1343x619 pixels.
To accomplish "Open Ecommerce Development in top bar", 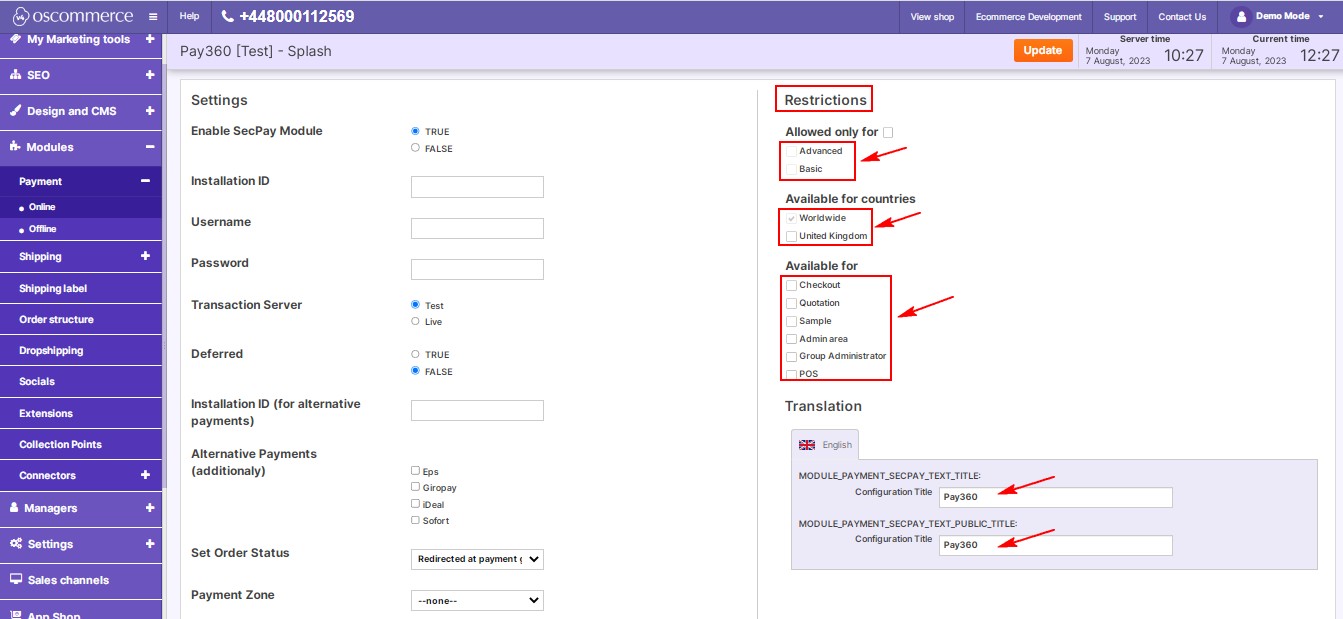I will [x=1029, y=17].
